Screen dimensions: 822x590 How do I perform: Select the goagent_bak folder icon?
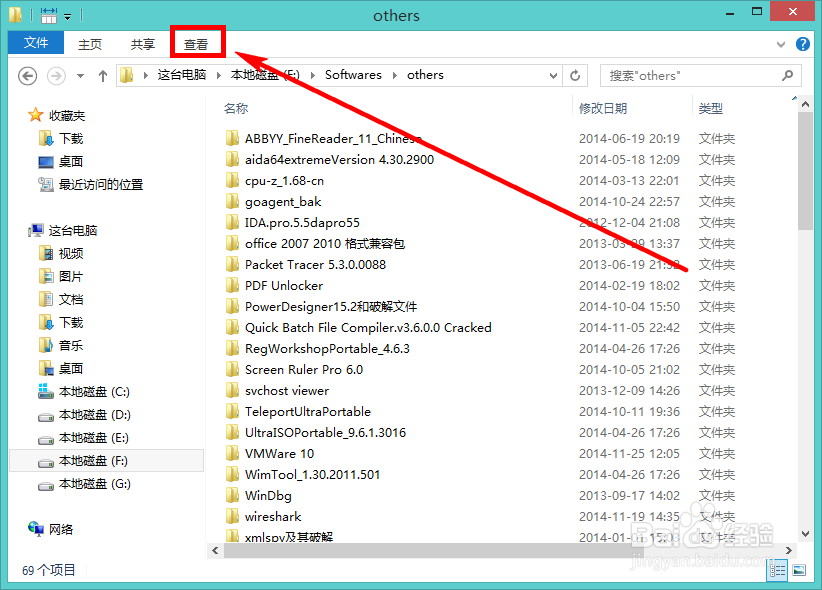coord(232,201)
